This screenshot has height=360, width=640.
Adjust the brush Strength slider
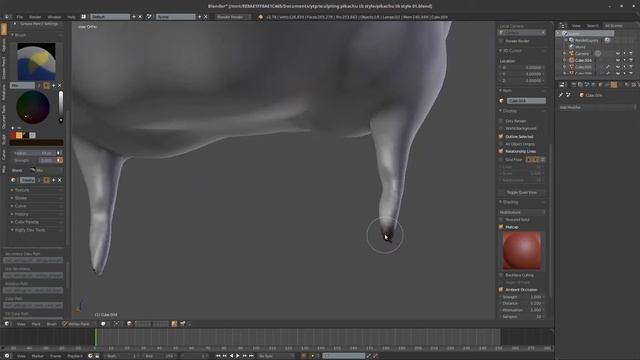[34, 160]
